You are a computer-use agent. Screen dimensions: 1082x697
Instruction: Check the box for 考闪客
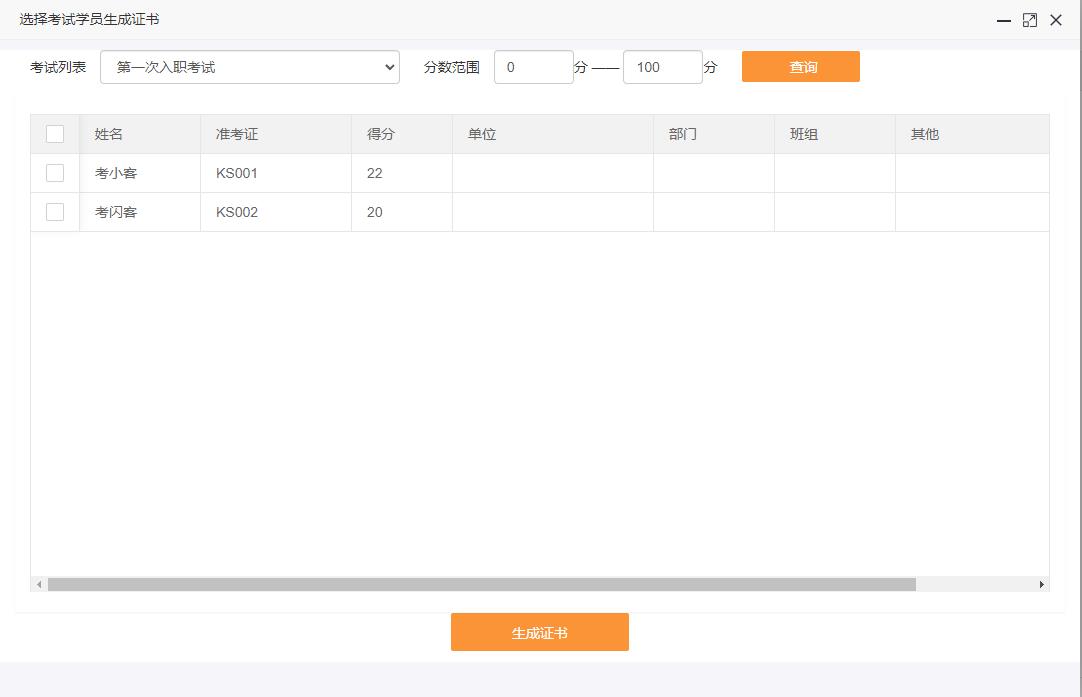point(55,212)
